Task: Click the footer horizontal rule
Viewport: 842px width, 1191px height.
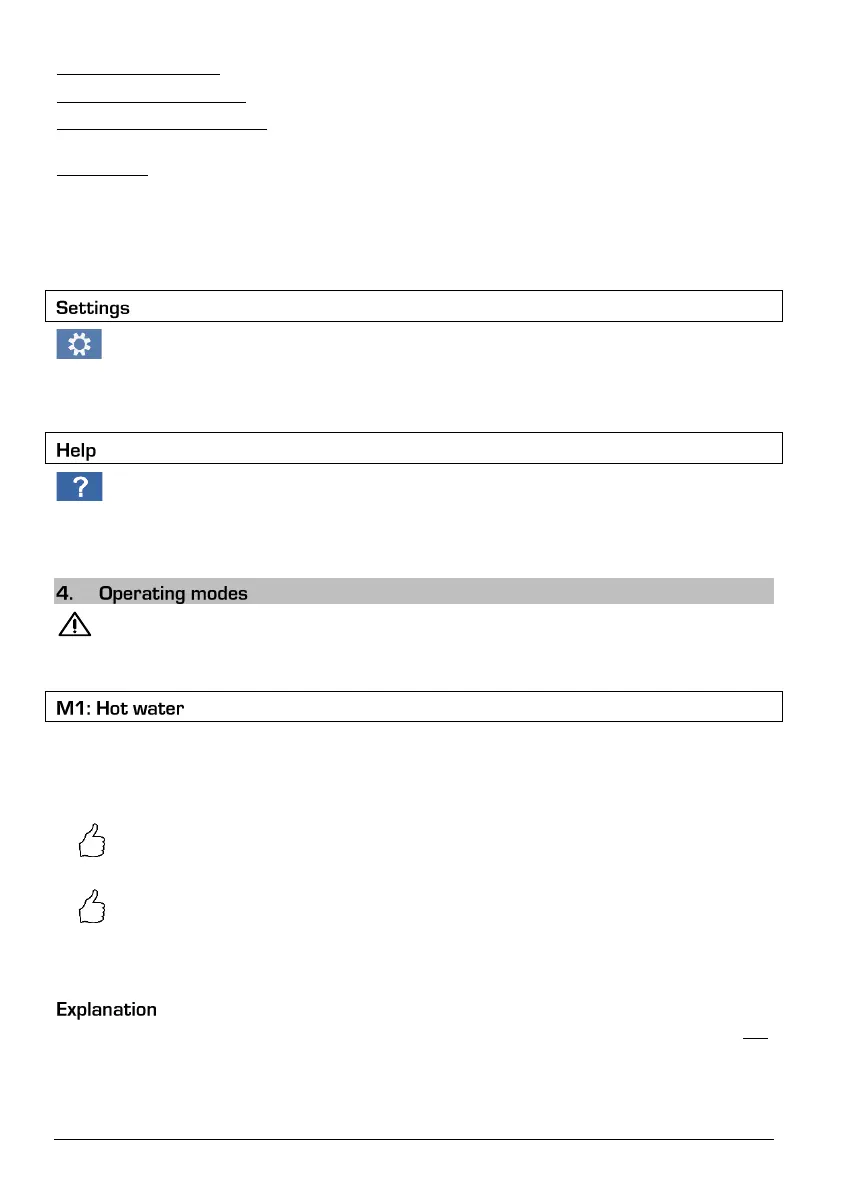Action: pos(414,1139)
